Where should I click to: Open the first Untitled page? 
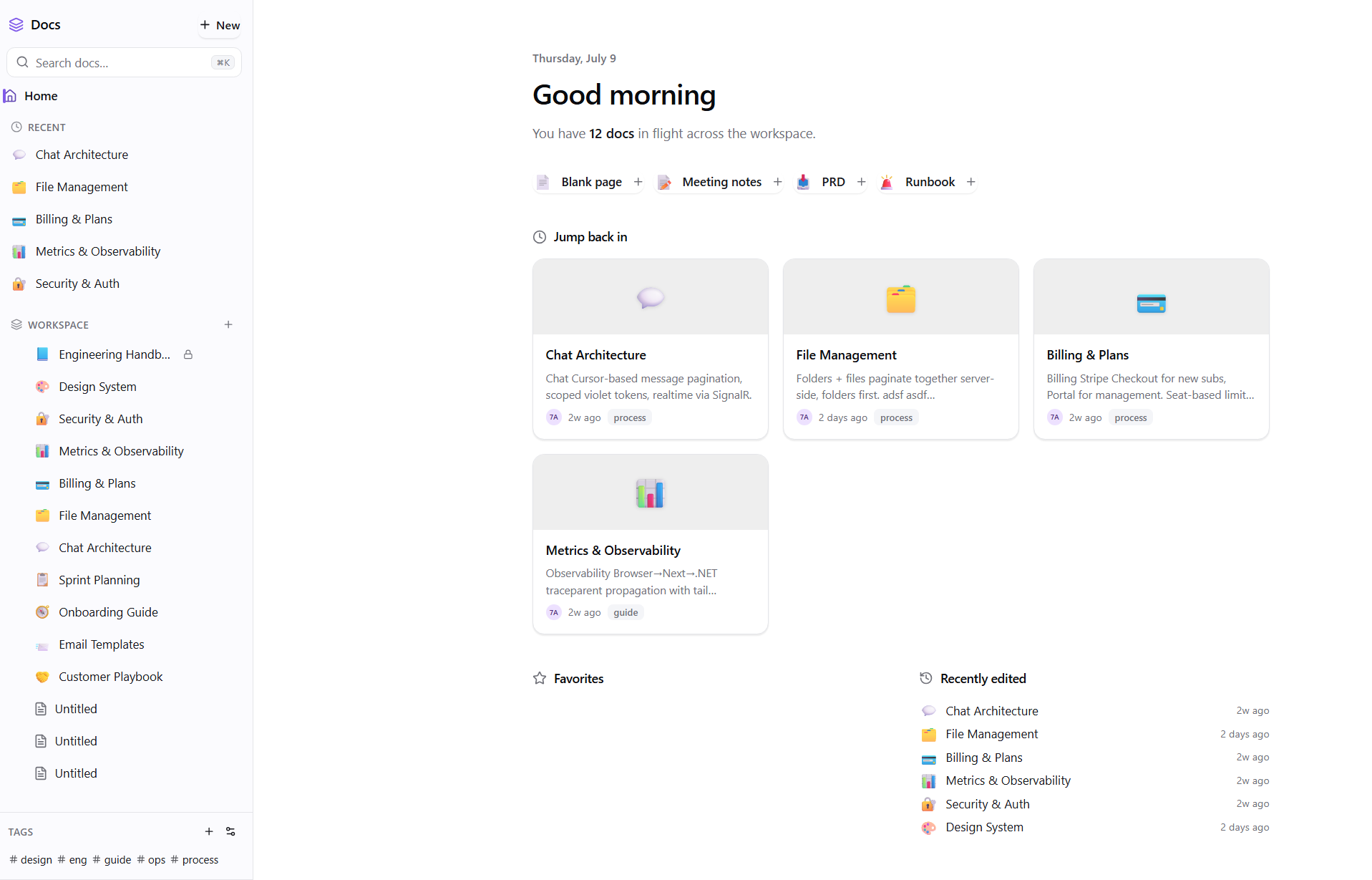coord(76,709)
